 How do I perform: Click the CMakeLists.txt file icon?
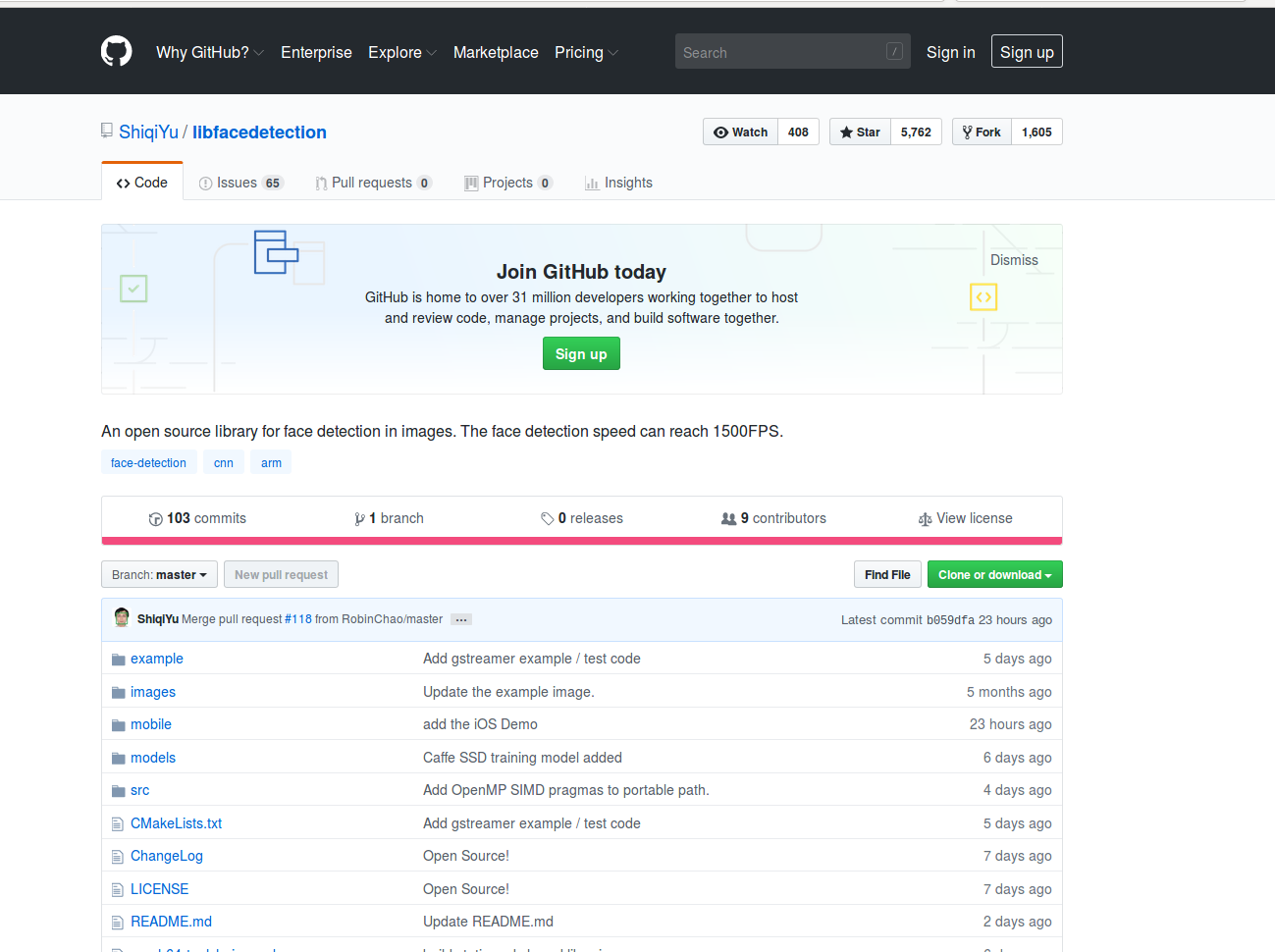[118, 824]
